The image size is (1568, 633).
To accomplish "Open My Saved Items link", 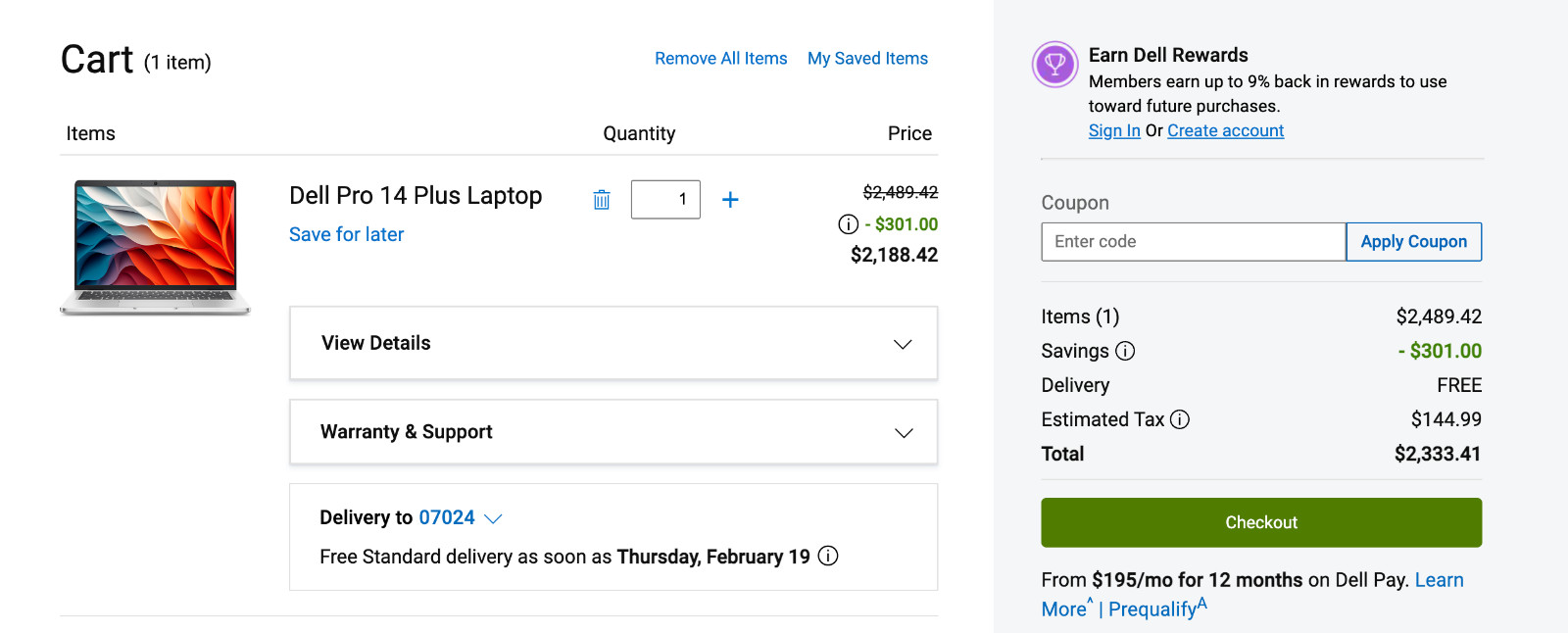I will tap(867, 59).
